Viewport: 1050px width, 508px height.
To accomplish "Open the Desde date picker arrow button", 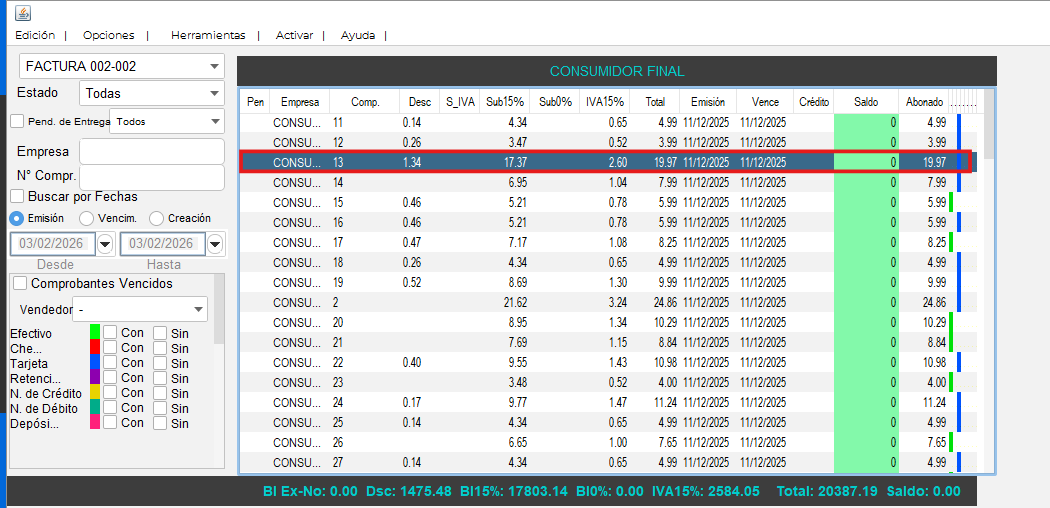I will pyautogui.click(x=106, y=245).
